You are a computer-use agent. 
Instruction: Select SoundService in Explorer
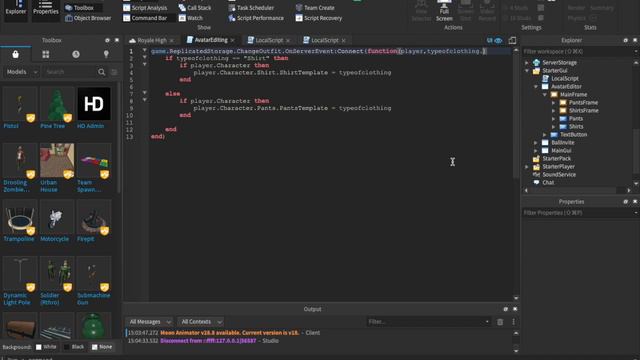click(x=555, y=175)
